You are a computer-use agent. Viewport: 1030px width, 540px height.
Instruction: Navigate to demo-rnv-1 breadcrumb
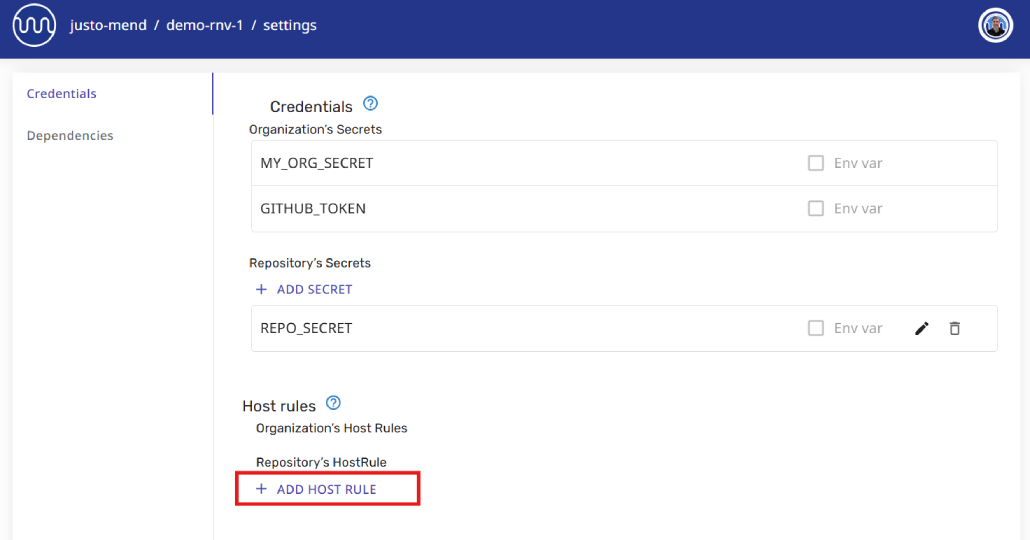[204, 25]
